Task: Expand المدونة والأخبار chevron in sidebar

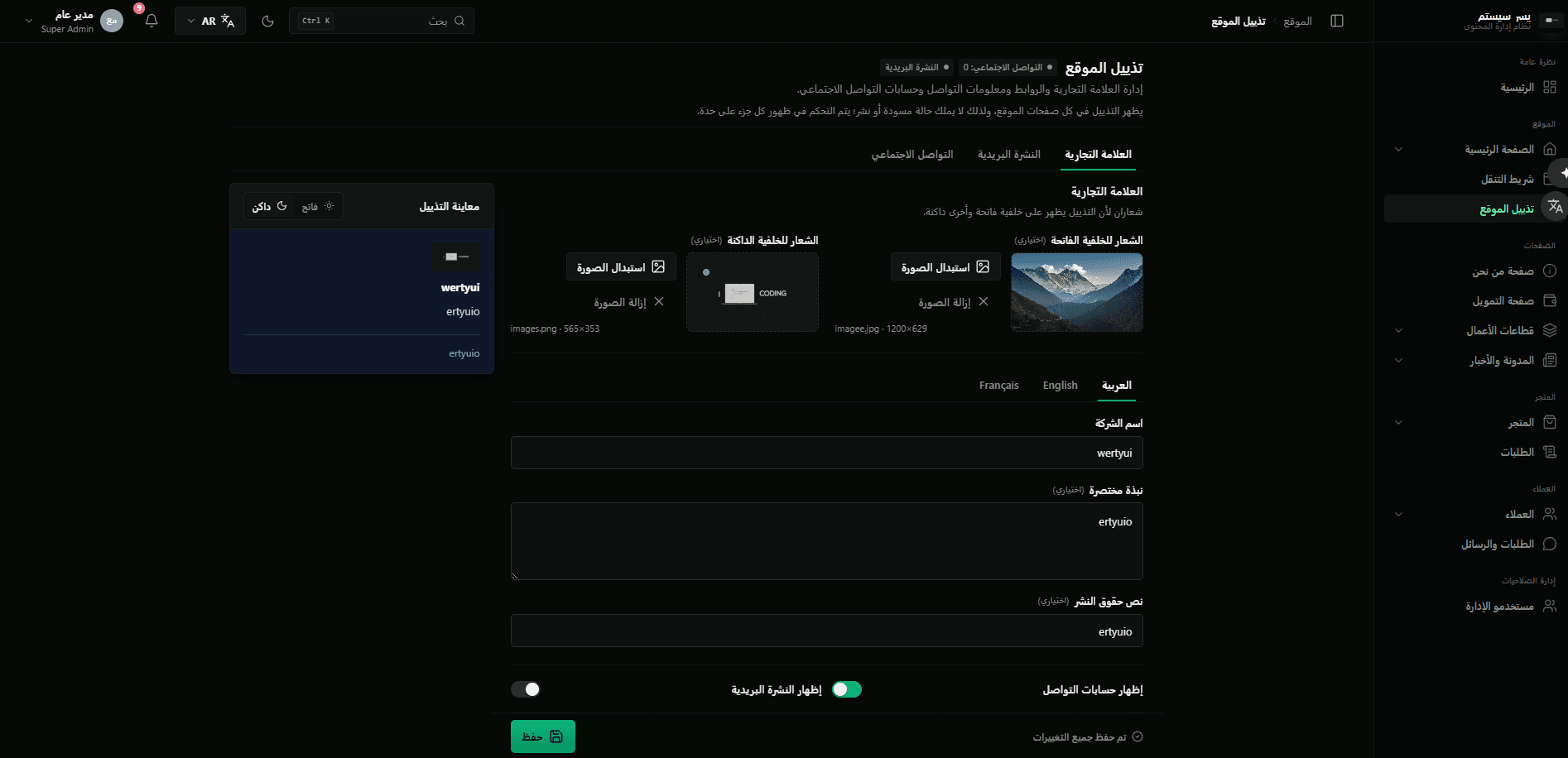Action: [1398, 360]
